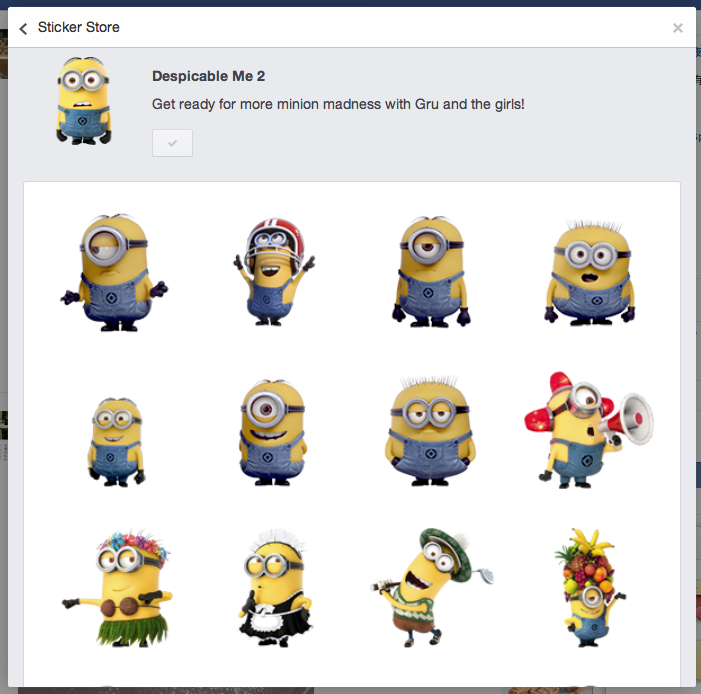Click the checkmark button under the pack description

(172, 143)
